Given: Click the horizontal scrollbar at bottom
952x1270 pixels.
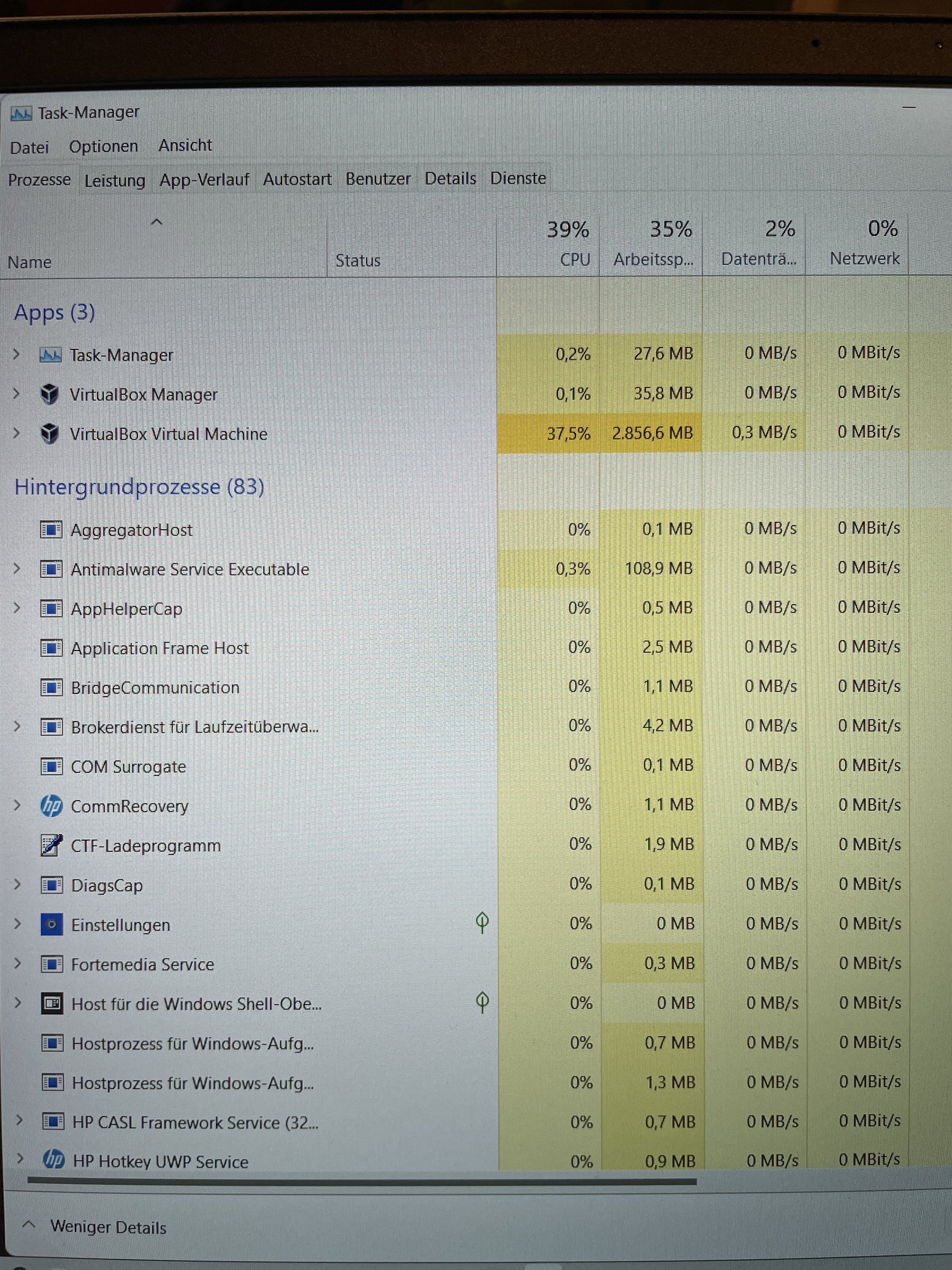Looking at the screenshot, I should (x=361, y=1181).
